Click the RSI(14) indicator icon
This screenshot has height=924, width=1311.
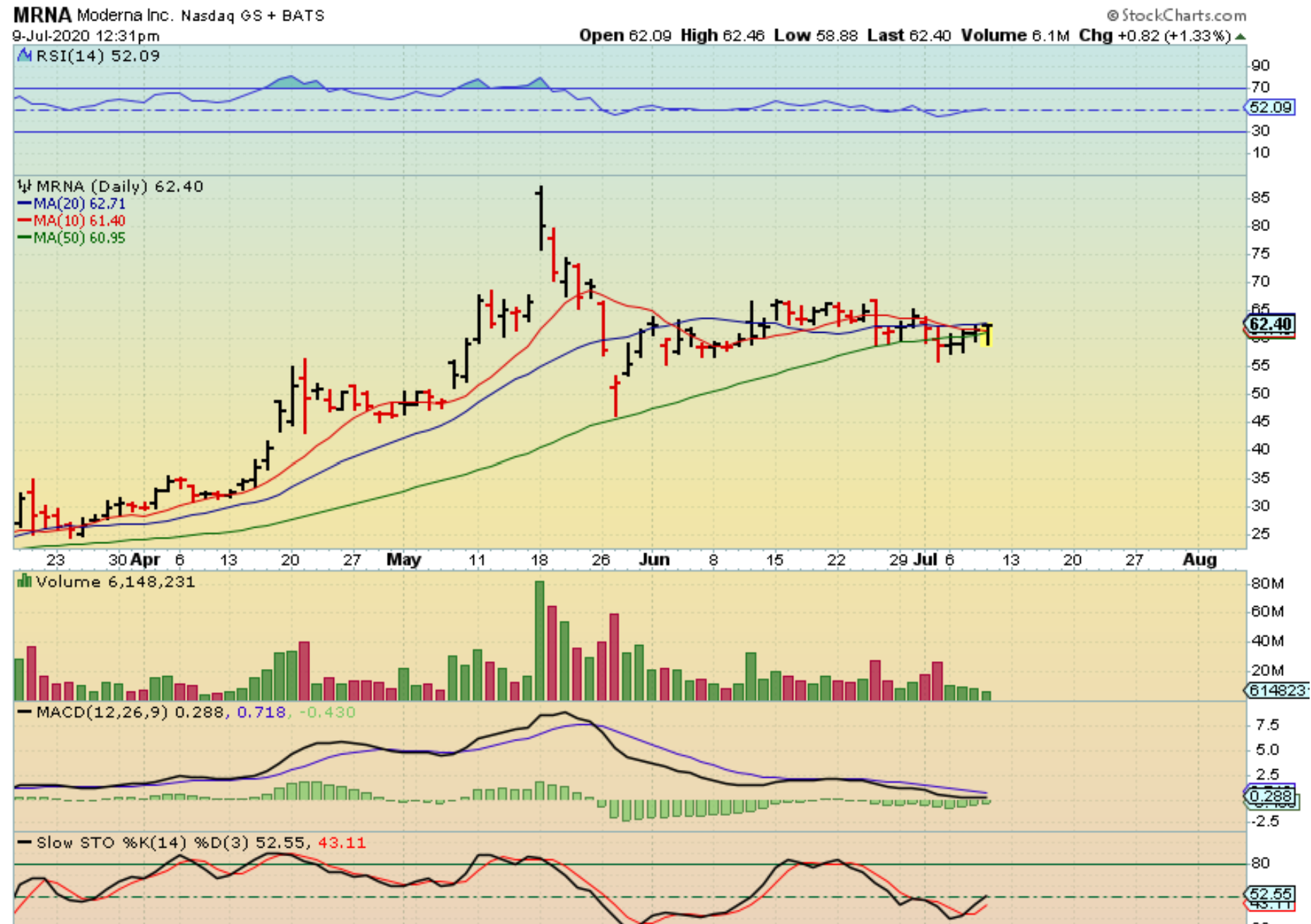pyautogui.click(x=25, y=55)
